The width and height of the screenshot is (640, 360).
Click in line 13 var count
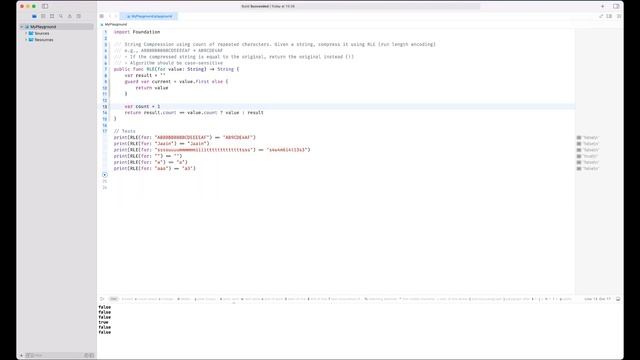click(142, 107)
